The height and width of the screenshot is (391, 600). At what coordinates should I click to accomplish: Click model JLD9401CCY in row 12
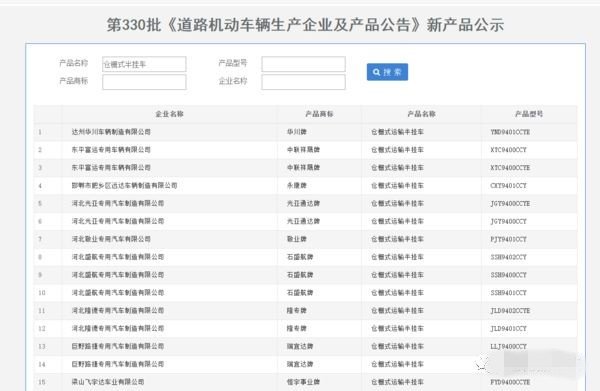click(x=509, y=329)
